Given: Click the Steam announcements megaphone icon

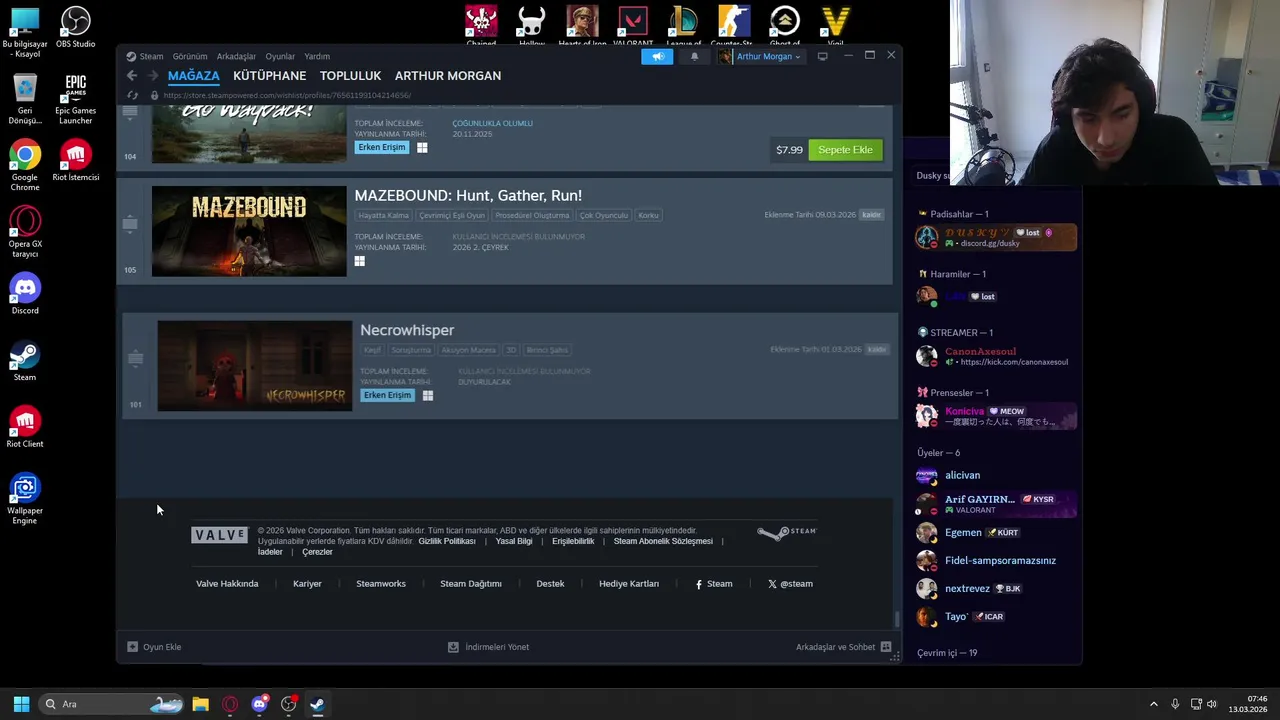Looking at the screenshot, I should pos(657,57).
